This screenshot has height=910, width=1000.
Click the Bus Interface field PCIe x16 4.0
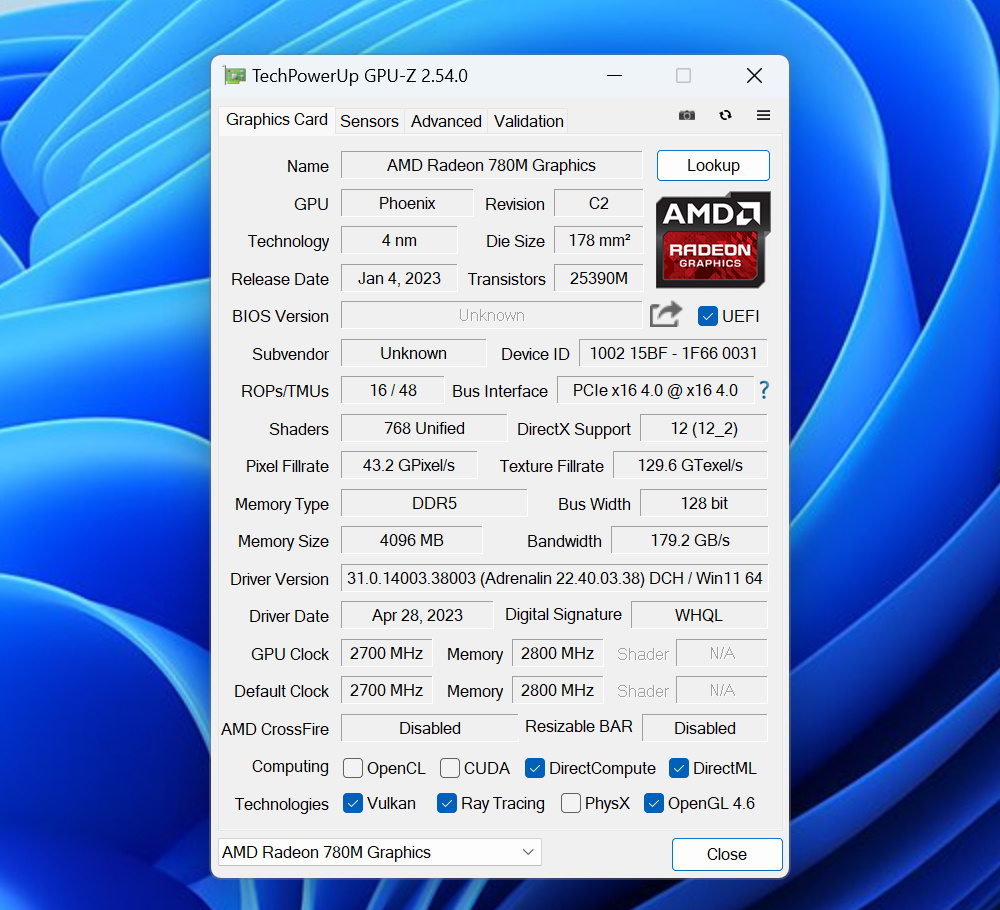coord(656,390)
